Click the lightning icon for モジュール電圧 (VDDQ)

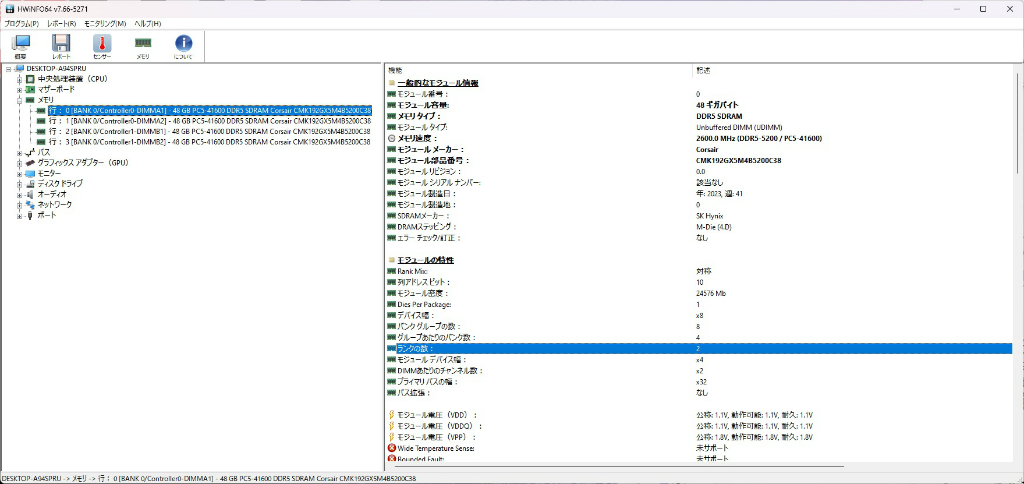392,426
